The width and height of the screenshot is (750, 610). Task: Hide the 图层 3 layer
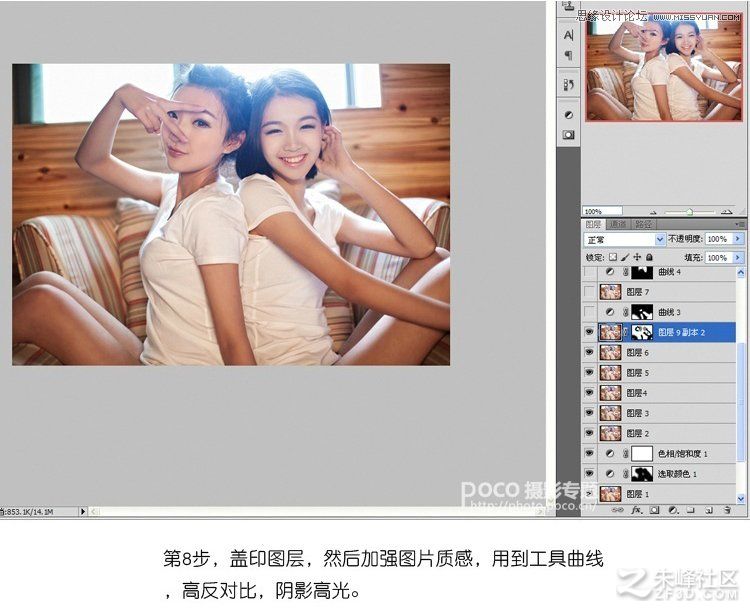590,413
